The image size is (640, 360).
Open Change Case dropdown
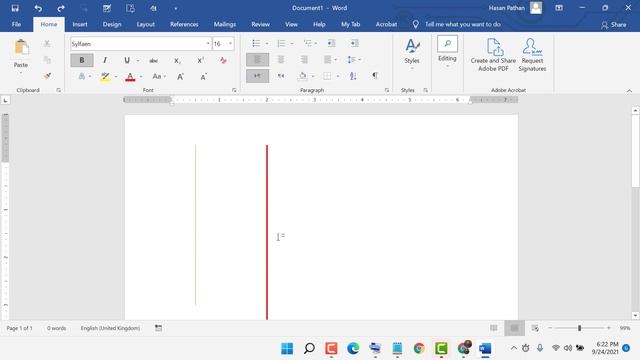pyautogui.click(x=159, y=76)
